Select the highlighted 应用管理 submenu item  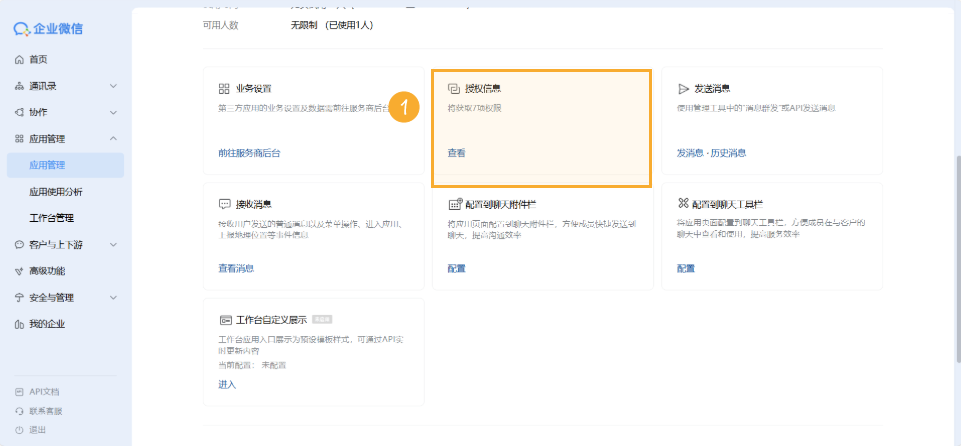pos(66,165)
